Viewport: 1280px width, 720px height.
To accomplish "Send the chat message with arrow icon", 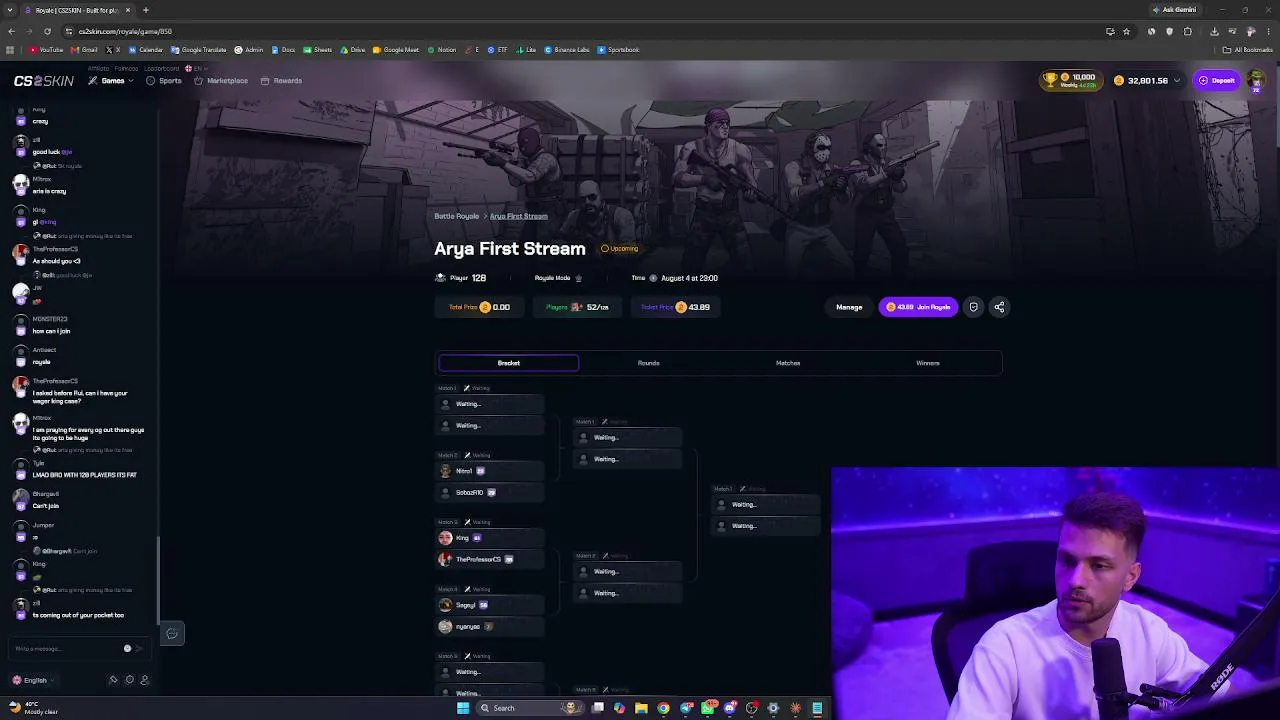I will point(139,649).
